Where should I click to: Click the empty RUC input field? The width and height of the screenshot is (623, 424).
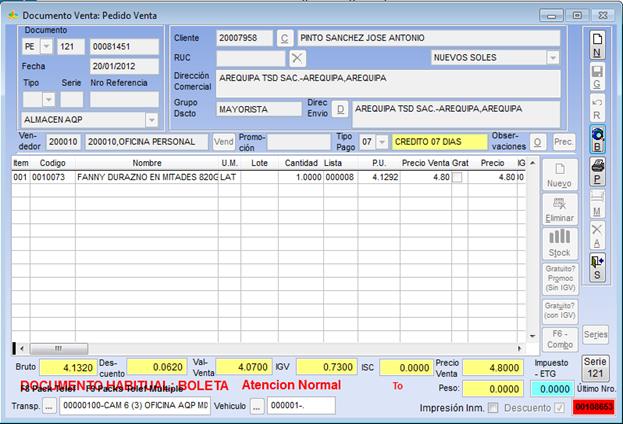point(251,58)
